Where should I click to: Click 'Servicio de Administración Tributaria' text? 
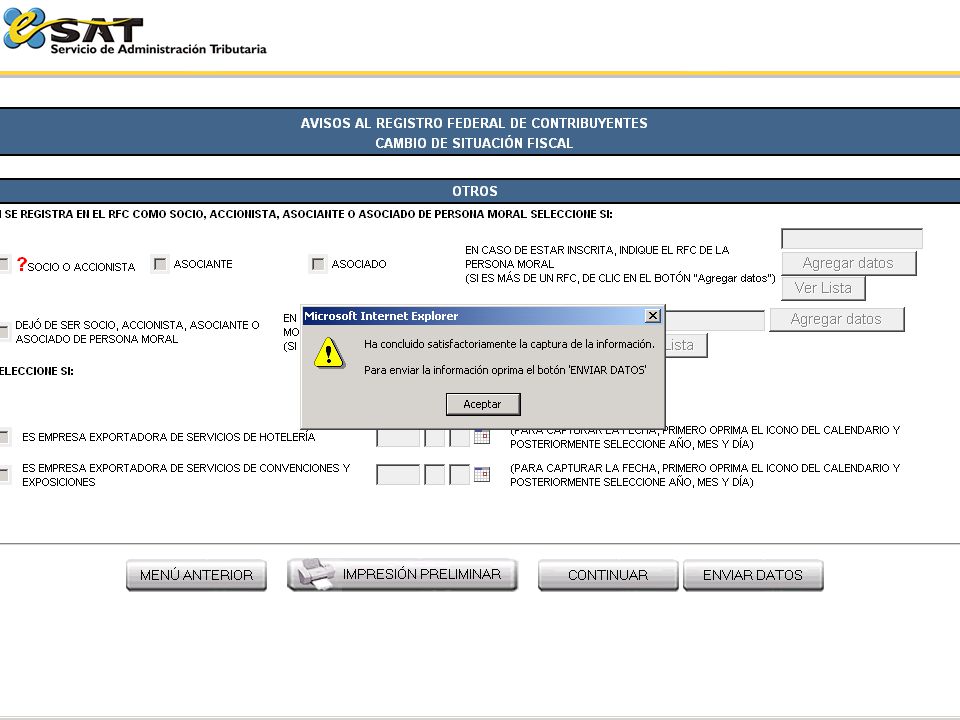tap(159, 49)
